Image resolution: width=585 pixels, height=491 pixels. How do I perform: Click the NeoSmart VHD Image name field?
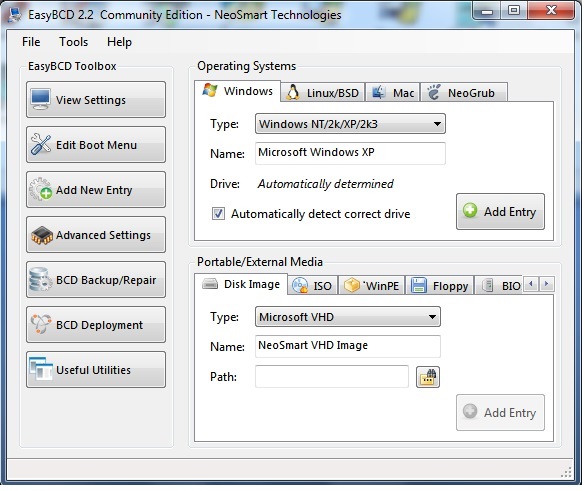[347, 346]
